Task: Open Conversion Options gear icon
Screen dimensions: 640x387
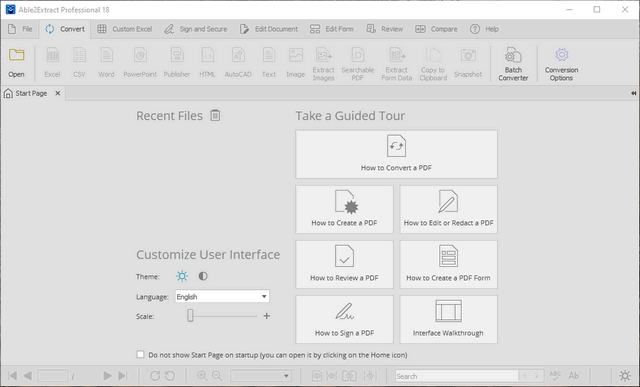Action: 561,64
